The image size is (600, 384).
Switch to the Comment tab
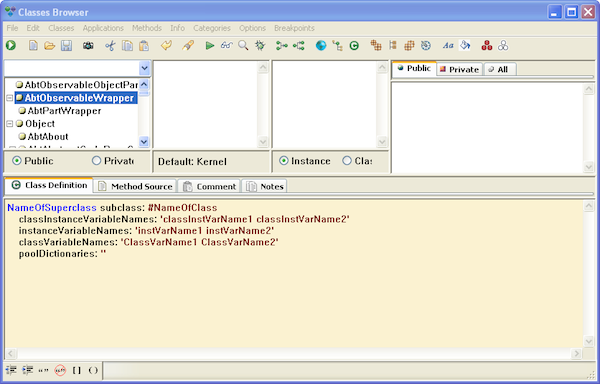tap(209, 186)
